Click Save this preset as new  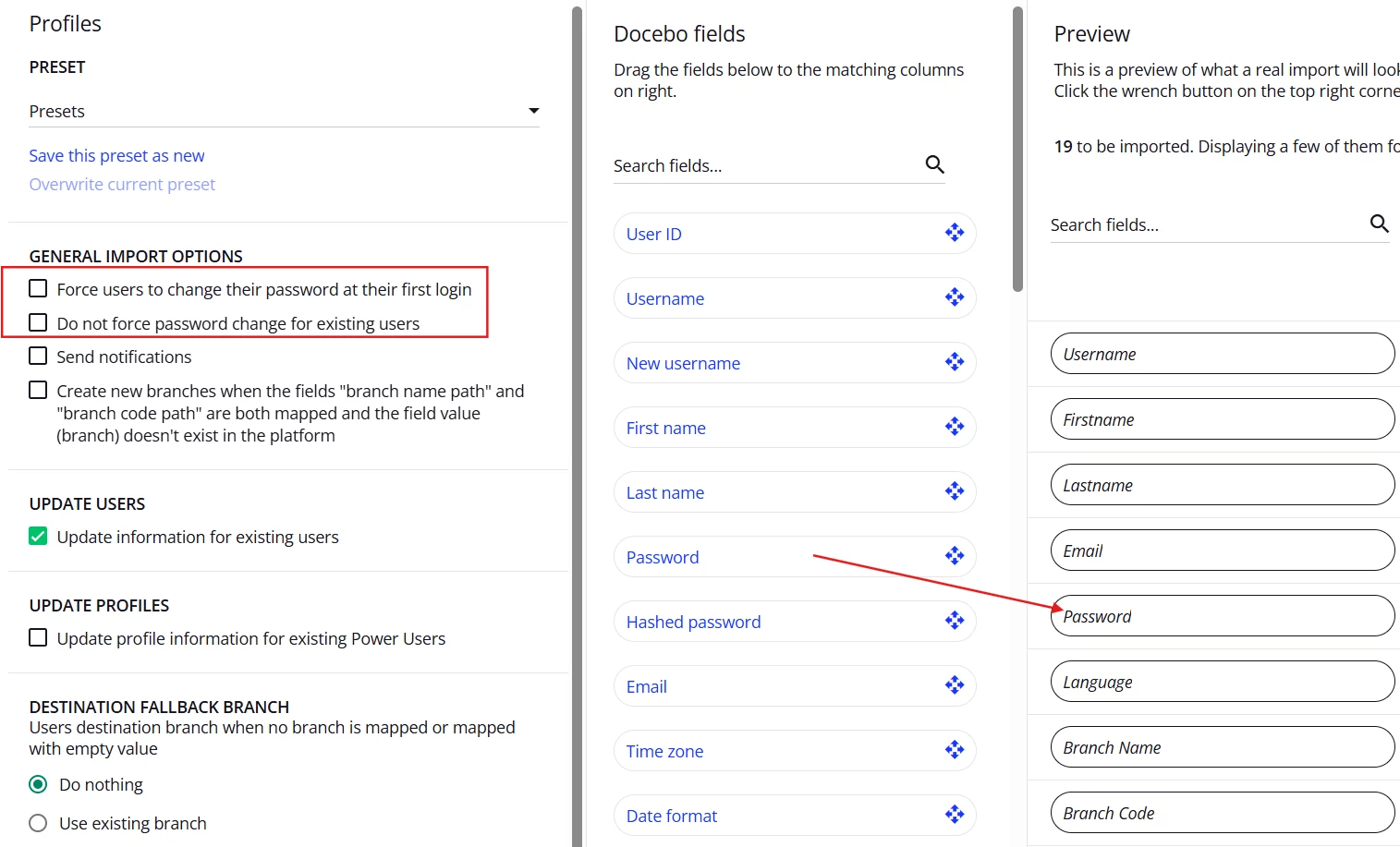point(116,155)
